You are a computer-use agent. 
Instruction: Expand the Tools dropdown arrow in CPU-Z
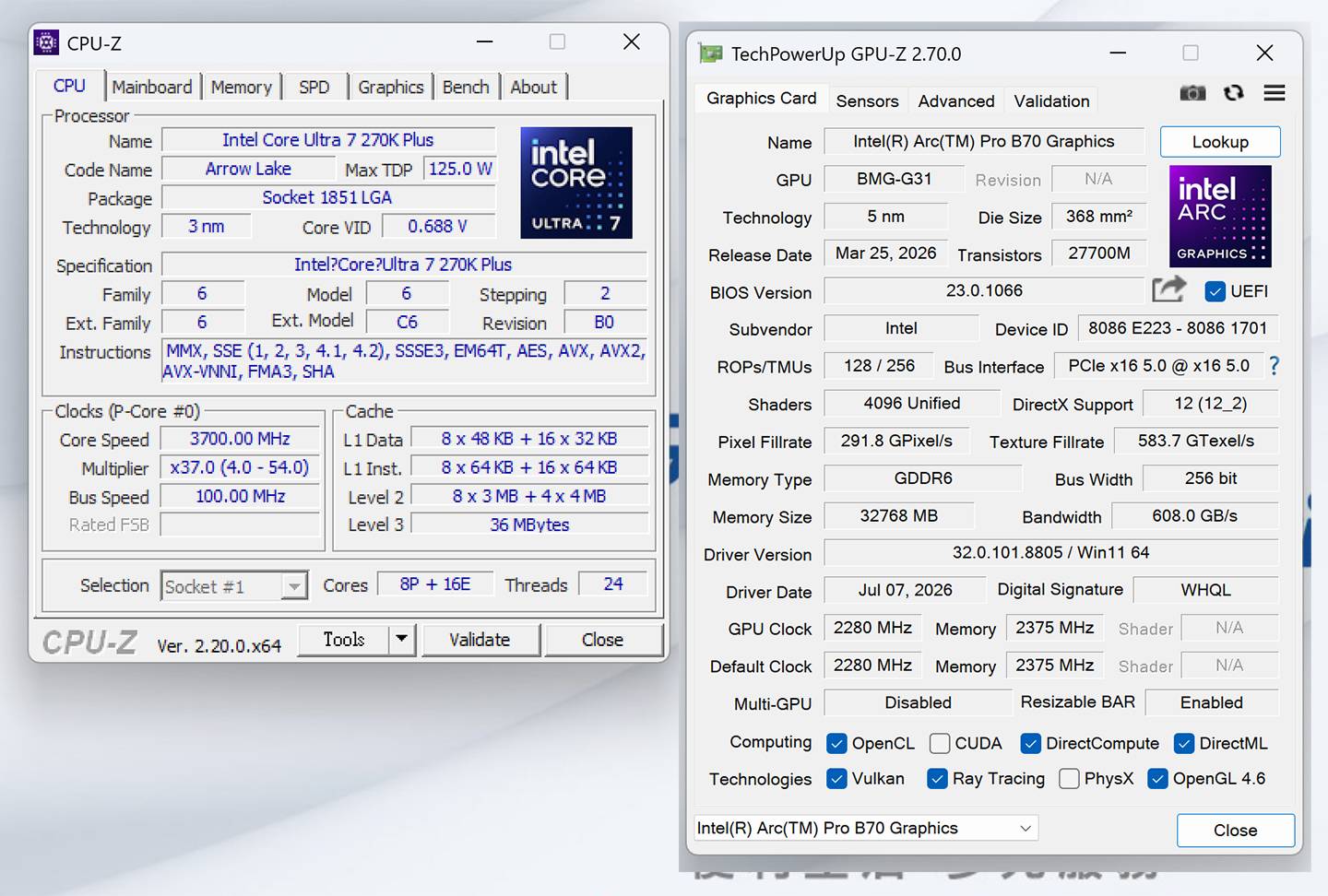401,639
